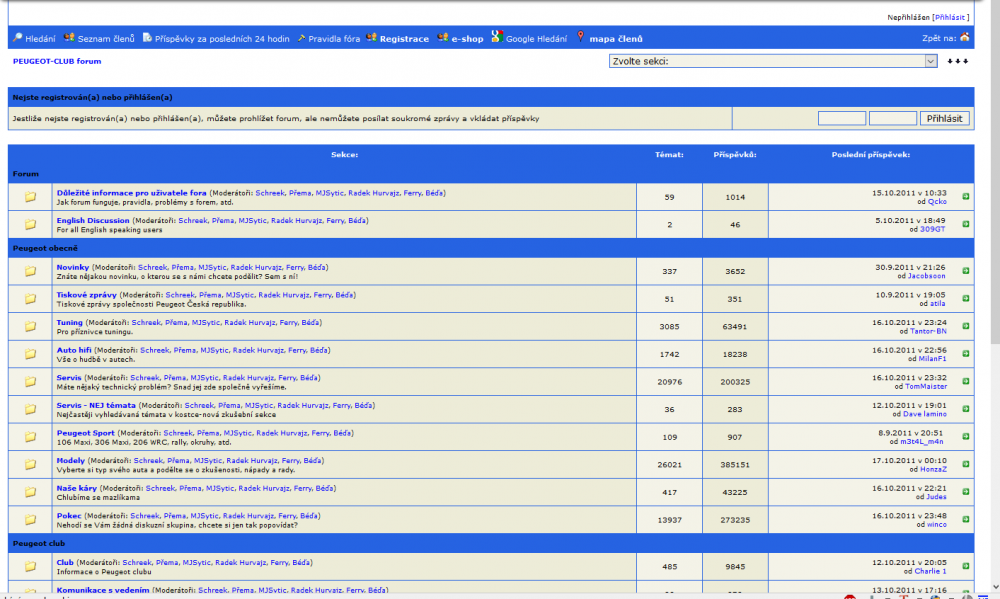Open Hledání search from nav bar
This screenshot has width=1000, height=599.
pyautogui.click(x=40, y=39)
